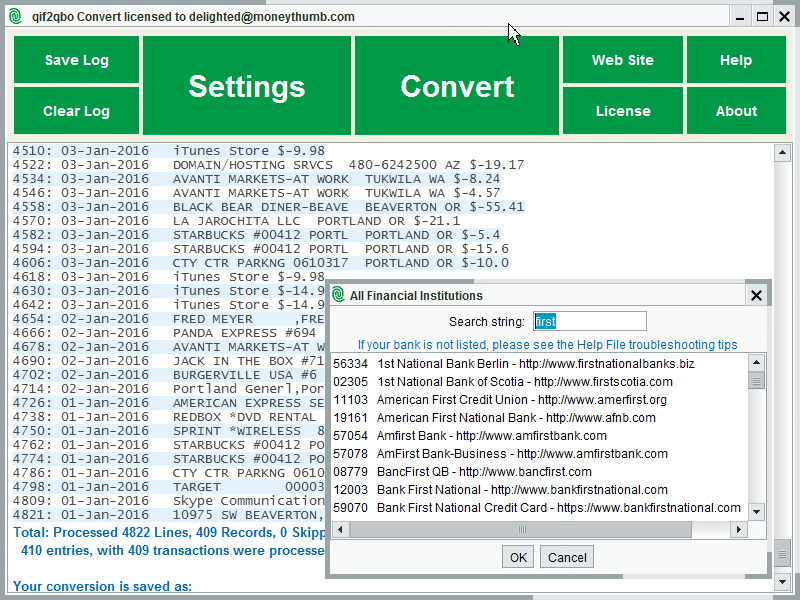This screenshot has height=600, width=800.
Task: Click the log panel scroll-up arrow
Action: 782,152
